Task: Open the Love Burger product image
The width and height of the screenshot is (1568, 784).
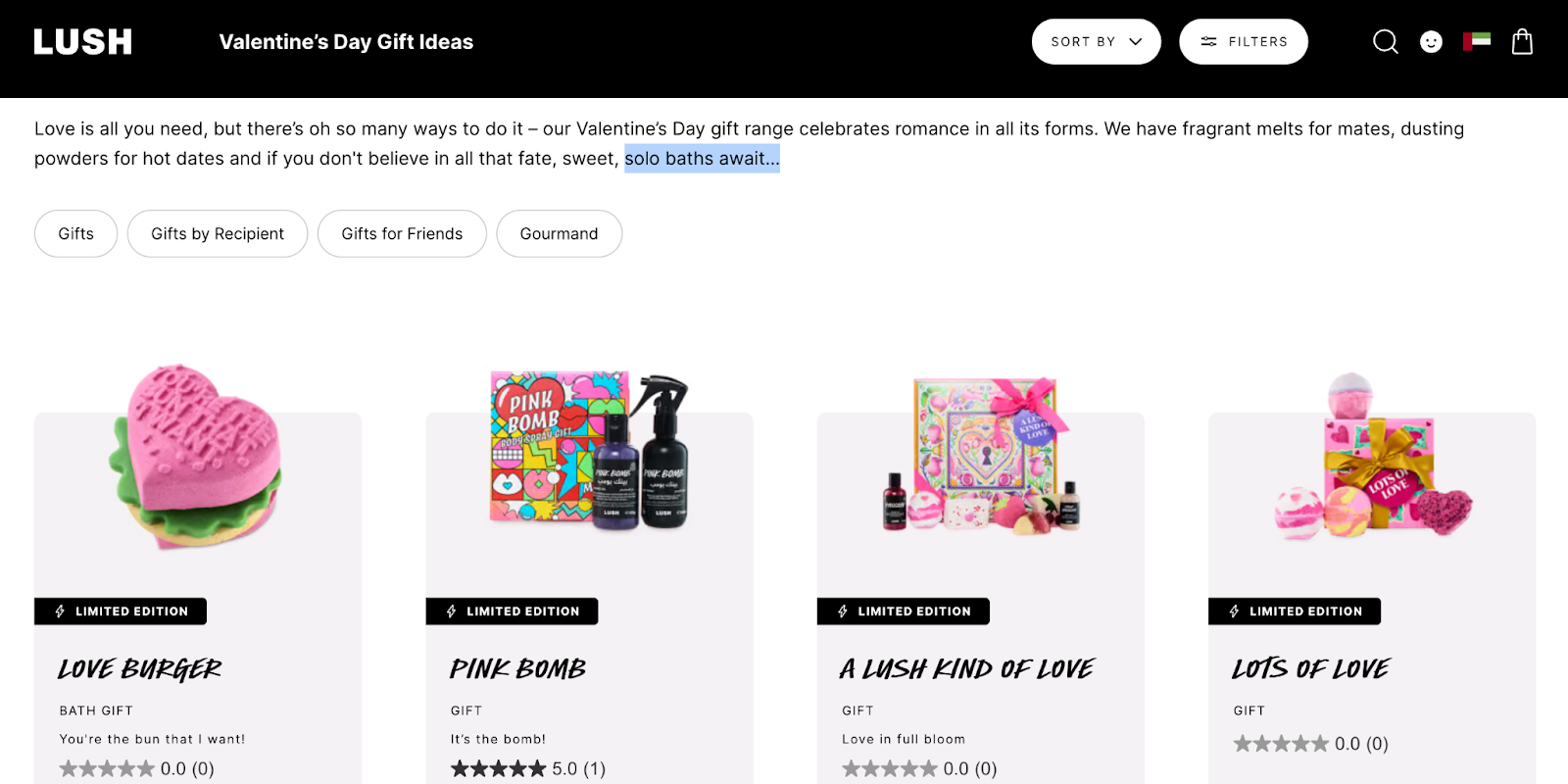Action: pyautogui.click(x=198, y=457)
